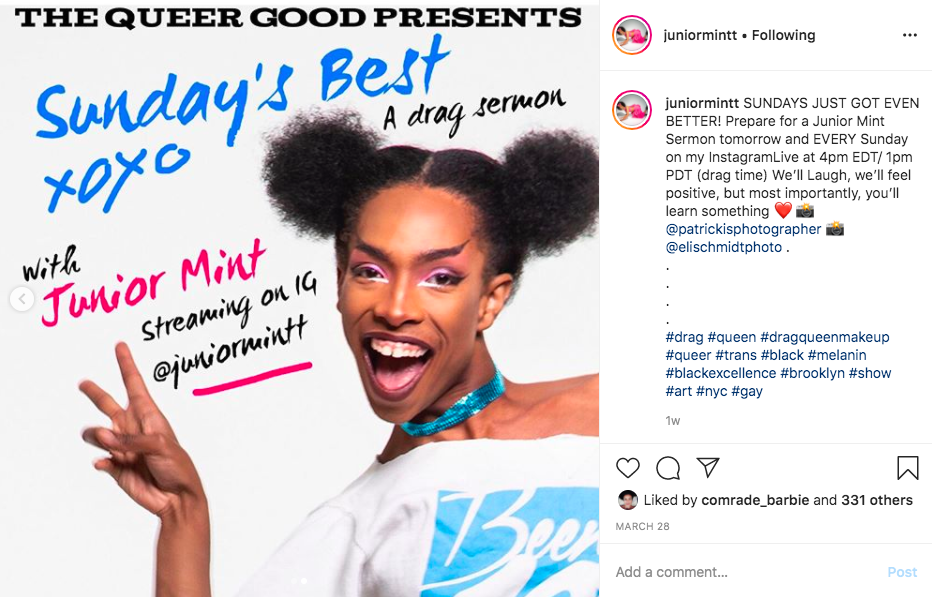Share post via paper plane icon
Image resolution: width=932 pixels, height=597 pixels.
[708, 467]
